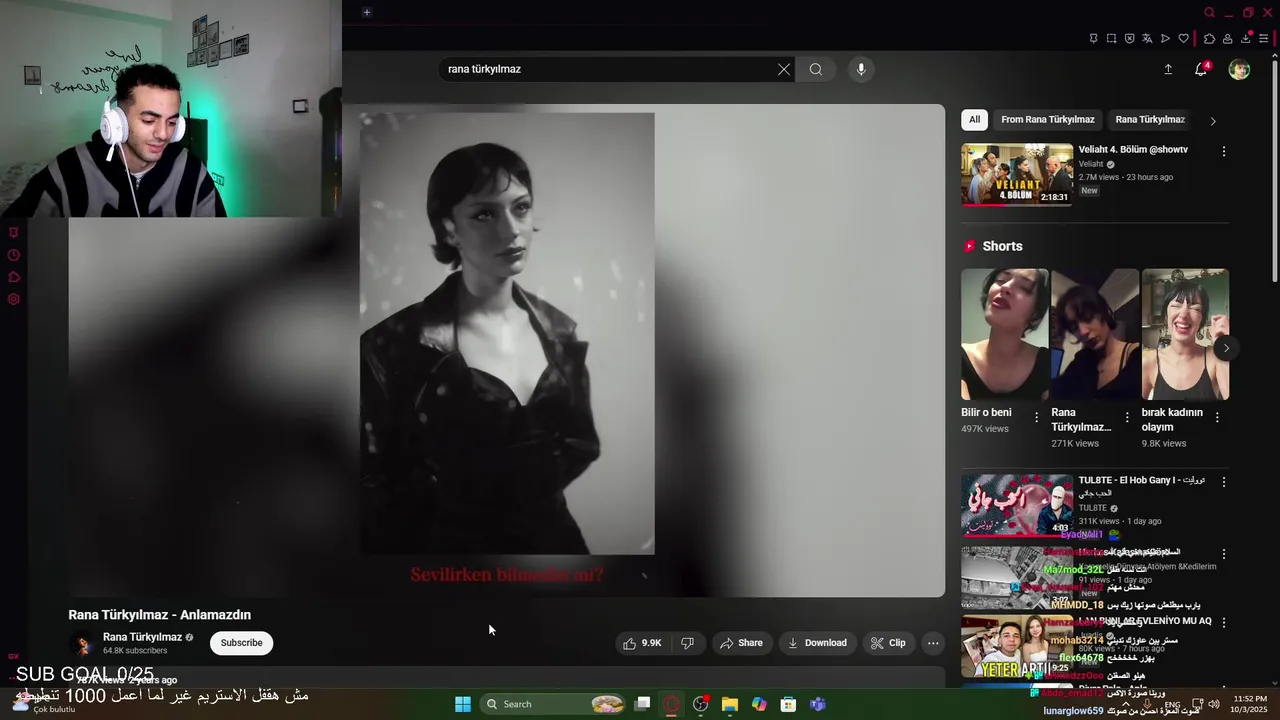The height and width of the screenshot is (720, 1280).
Task: Show next Shorts with right arrow
Action: tap(1226, 348)
